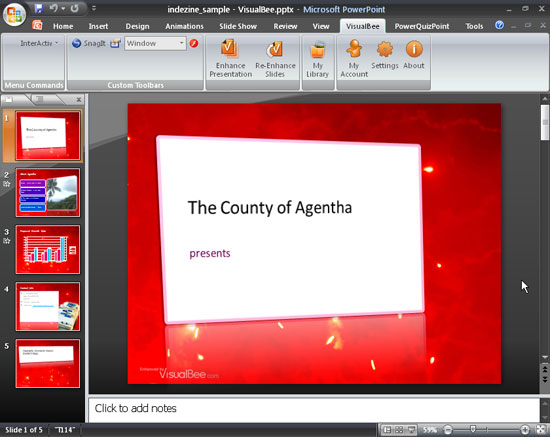Start the Slide Show from status bar

[x=411, y=430]
